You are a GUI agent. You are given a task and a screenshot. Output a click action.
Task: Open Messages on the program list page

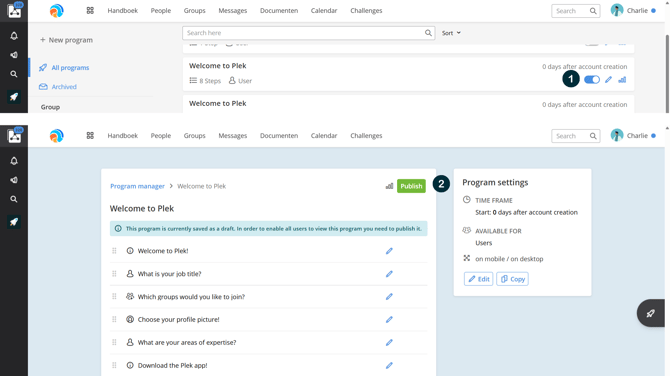tap(233, 11)
